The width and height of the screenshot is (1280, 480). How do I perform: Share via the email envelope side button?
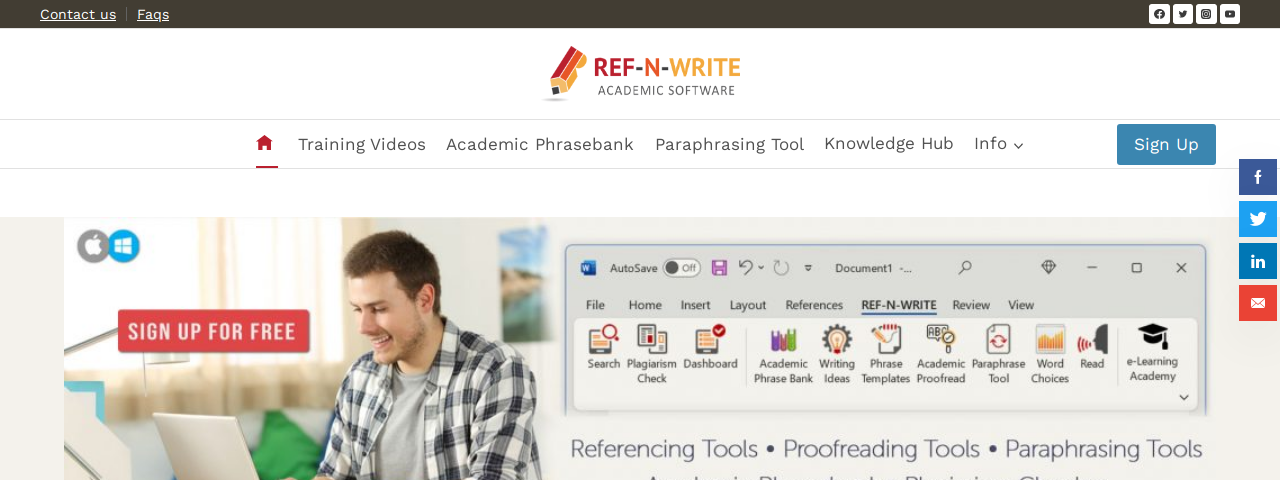1258,303
